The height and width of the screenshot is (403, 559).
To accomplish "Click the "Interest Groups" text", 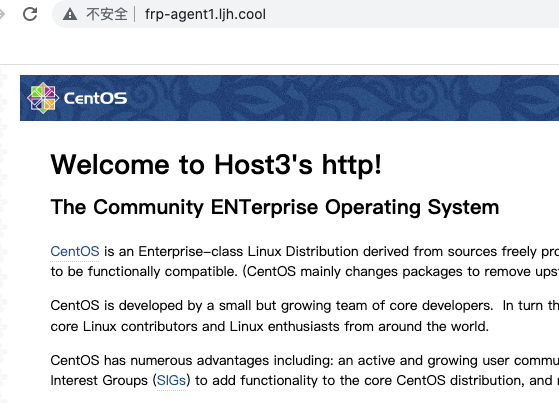I will tap(99, 381).
